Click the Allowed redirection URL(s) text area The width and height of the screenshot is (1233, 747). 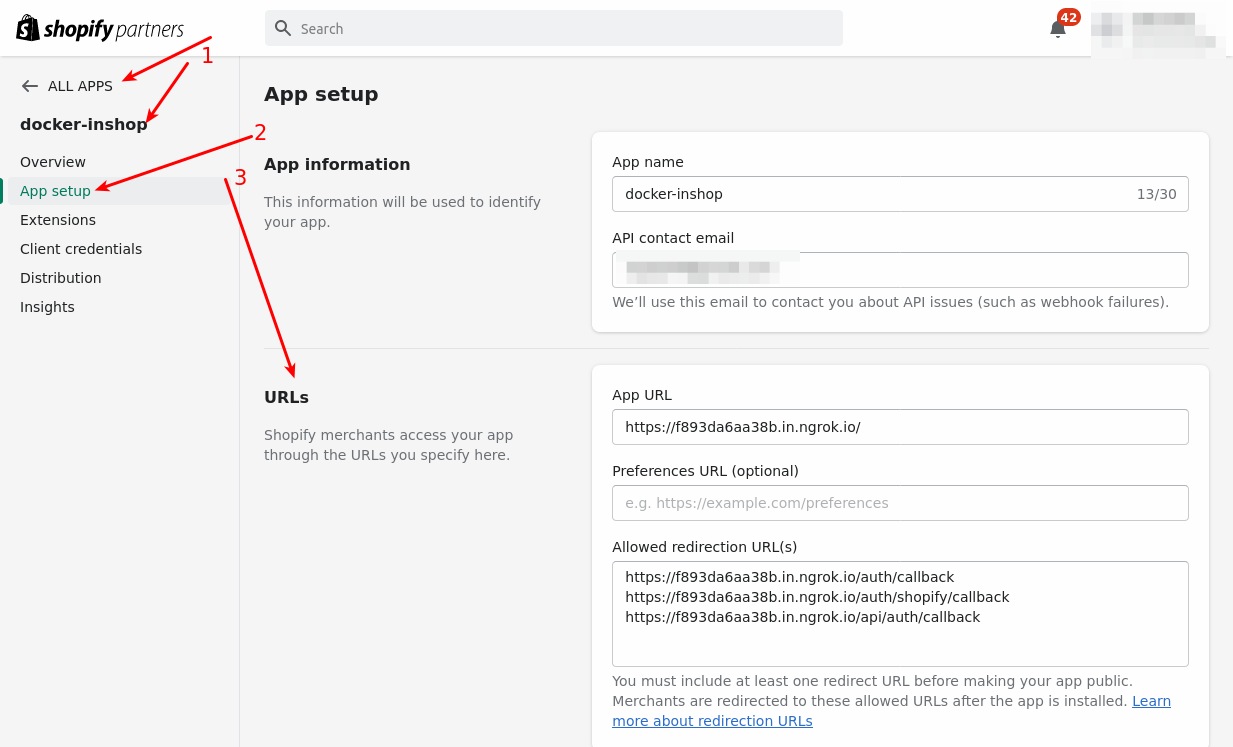[900, 614]
